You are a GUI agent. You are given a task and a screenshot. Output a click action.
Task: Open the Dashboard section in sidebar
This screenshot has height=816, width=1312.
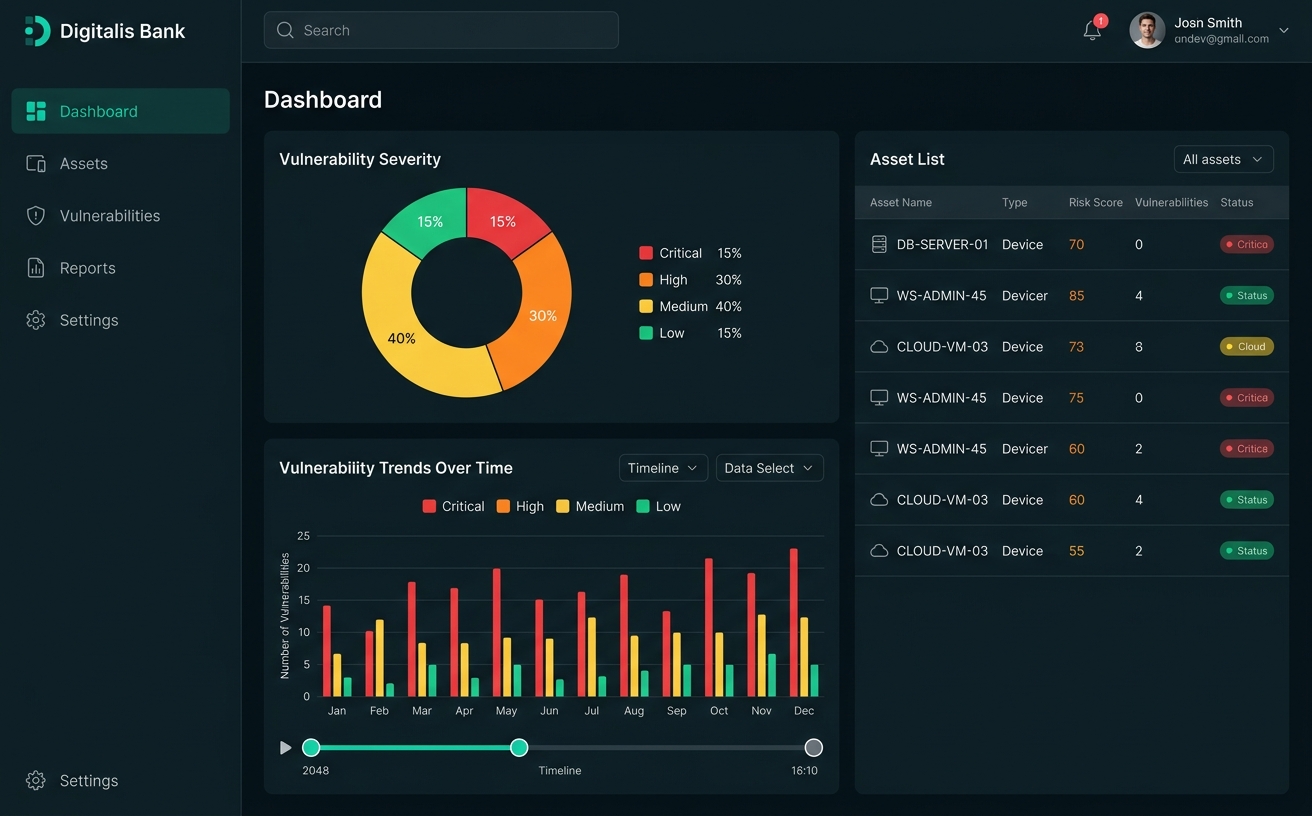click(x=98, y=111)
